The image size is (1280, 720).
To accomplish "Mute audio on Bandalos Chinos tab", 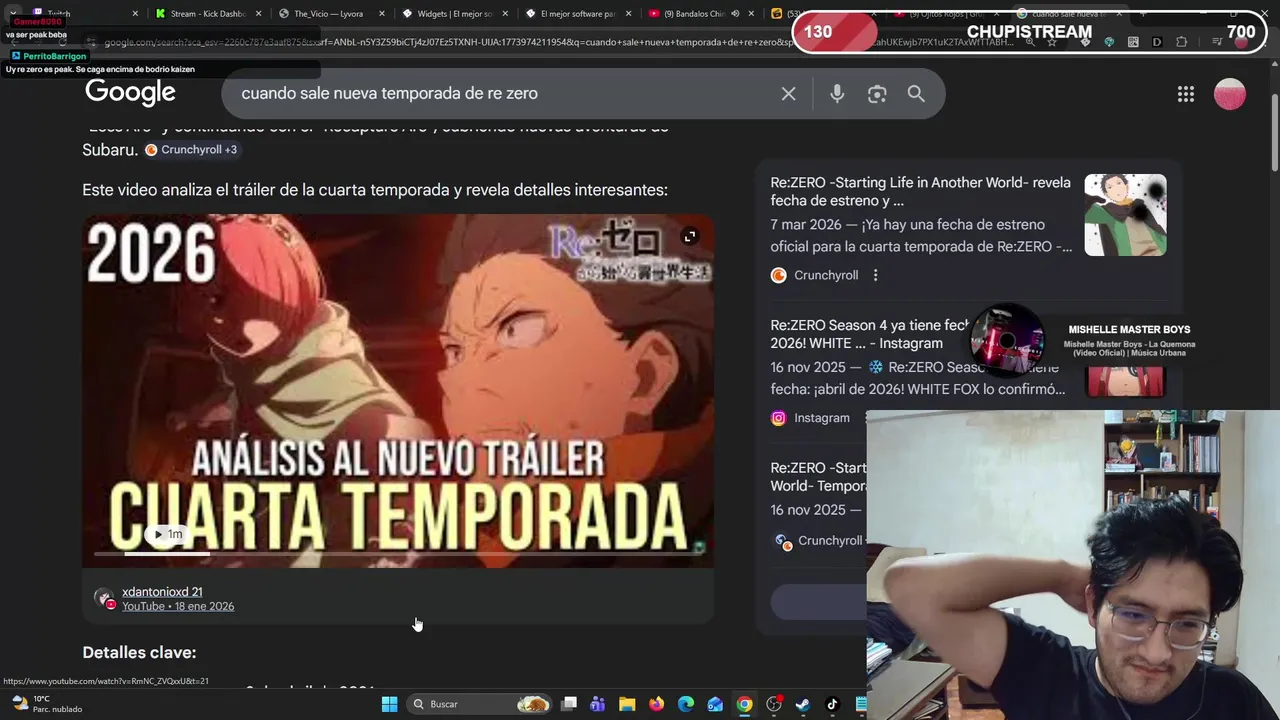I will [x=735, y=14].
